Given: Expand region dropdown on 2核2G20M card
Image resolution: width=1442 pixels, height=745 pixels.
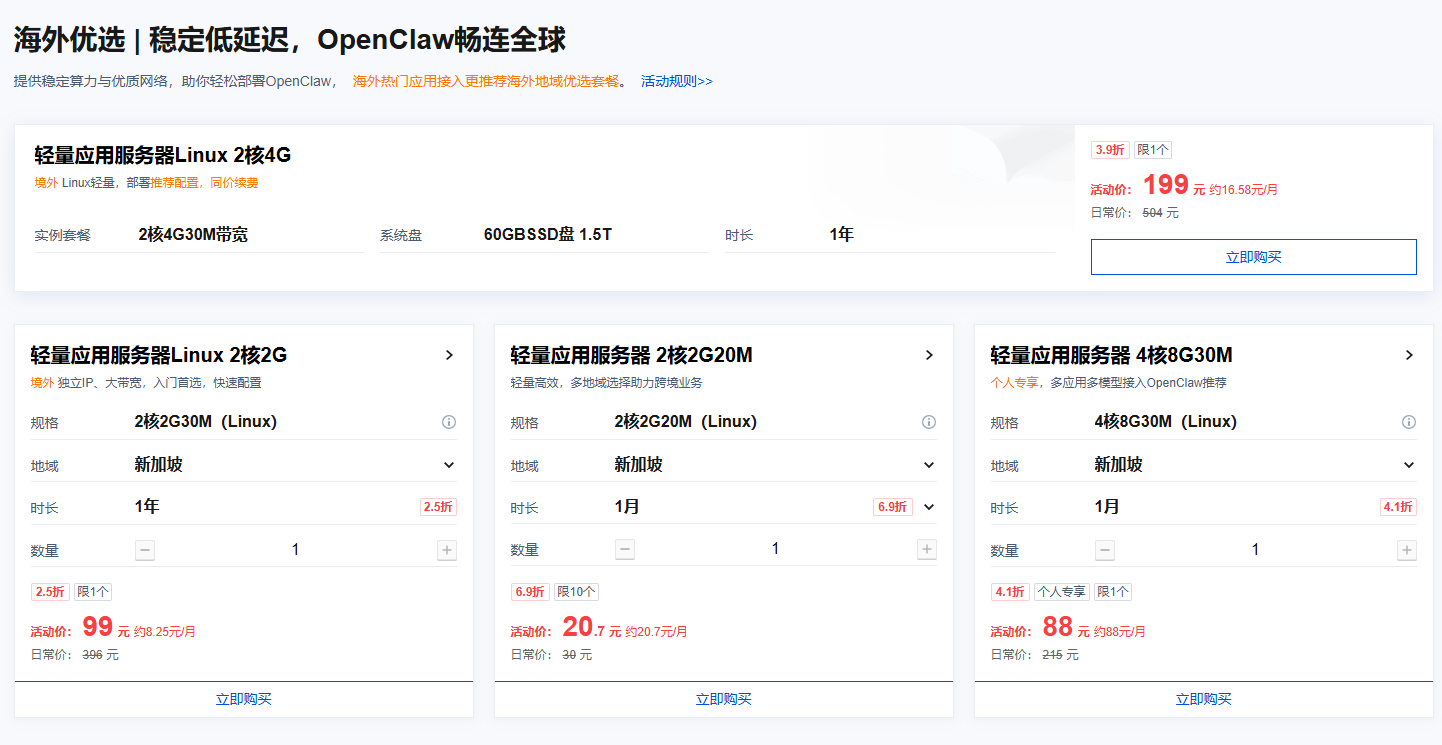Looking at the screenshot, I should [x=929, y=465].
